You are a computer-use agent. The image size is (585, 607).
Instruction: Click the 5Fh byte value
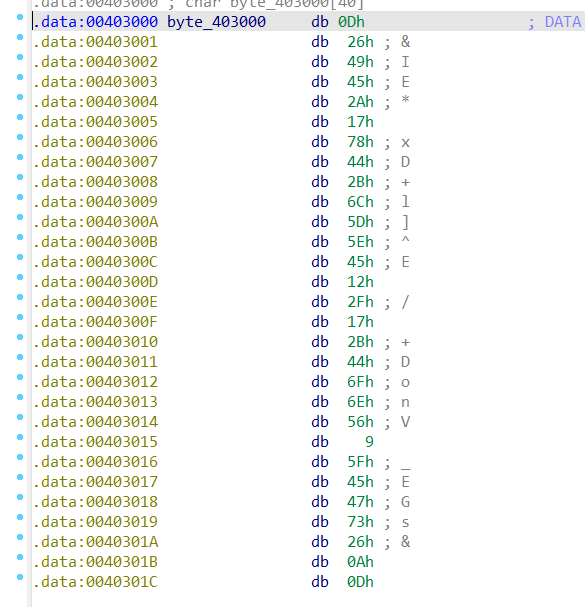(x=360, y=462)
